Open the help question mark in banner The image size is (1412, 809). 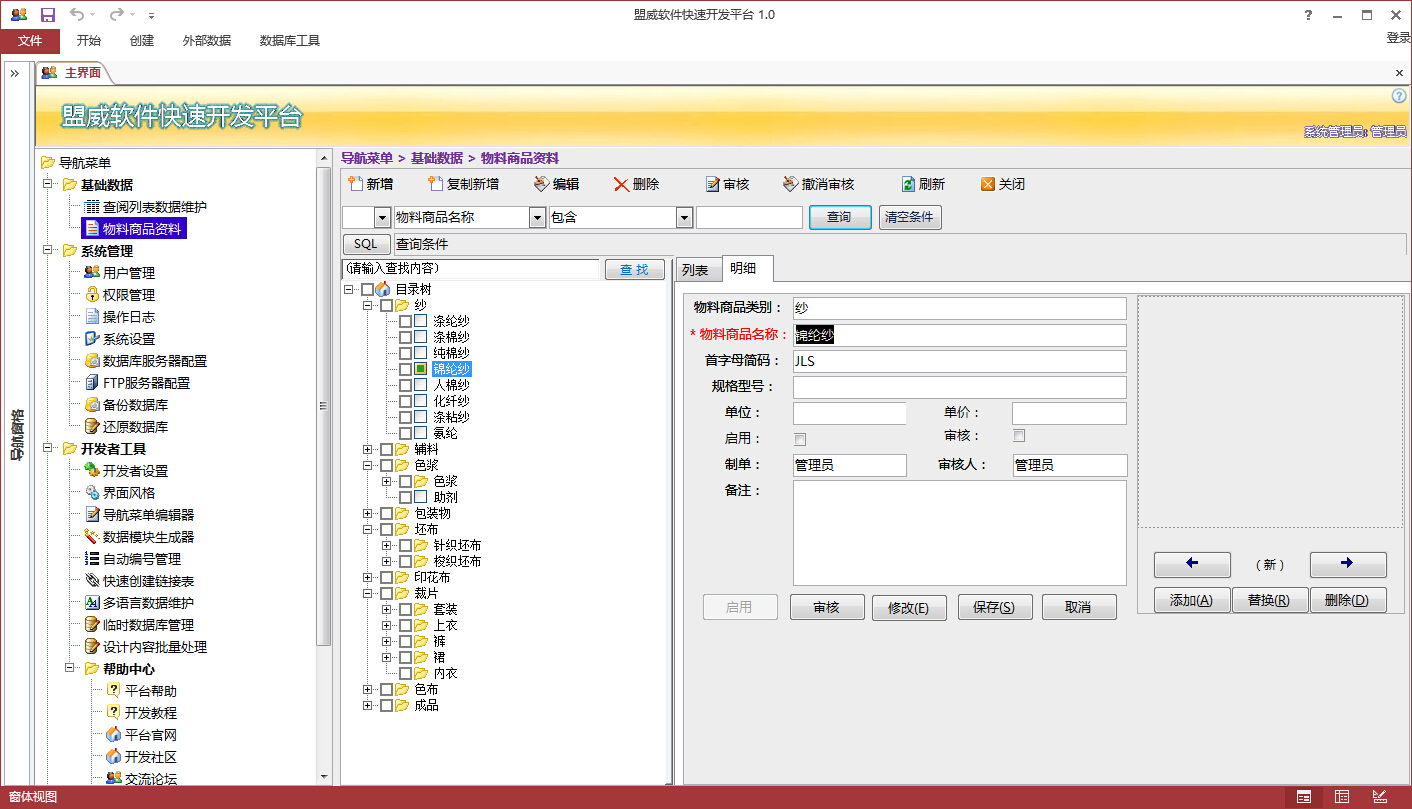coord(1399,96)
